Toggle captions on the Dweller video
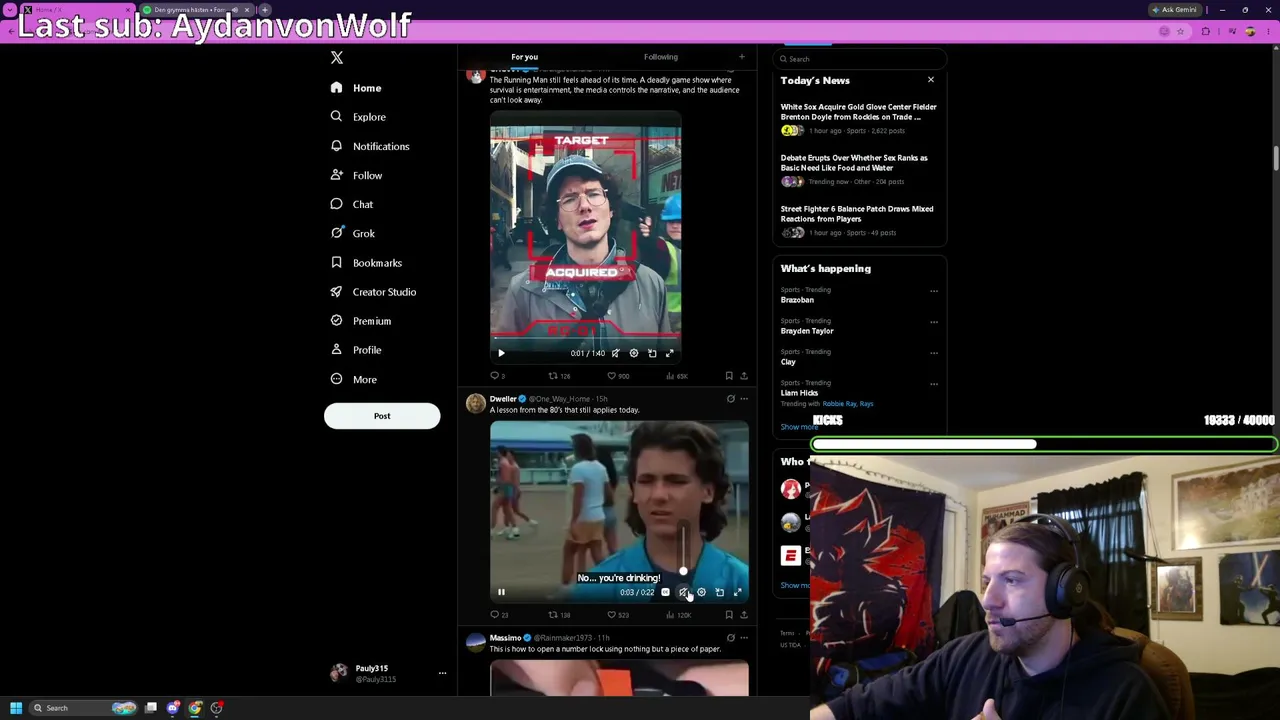The width and height of the screenshot is (1280, 720). coord(665,592)
